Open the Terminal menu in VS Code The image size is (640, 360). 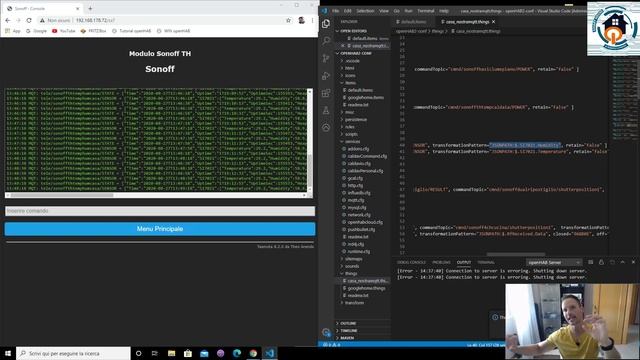coord(426,11)
